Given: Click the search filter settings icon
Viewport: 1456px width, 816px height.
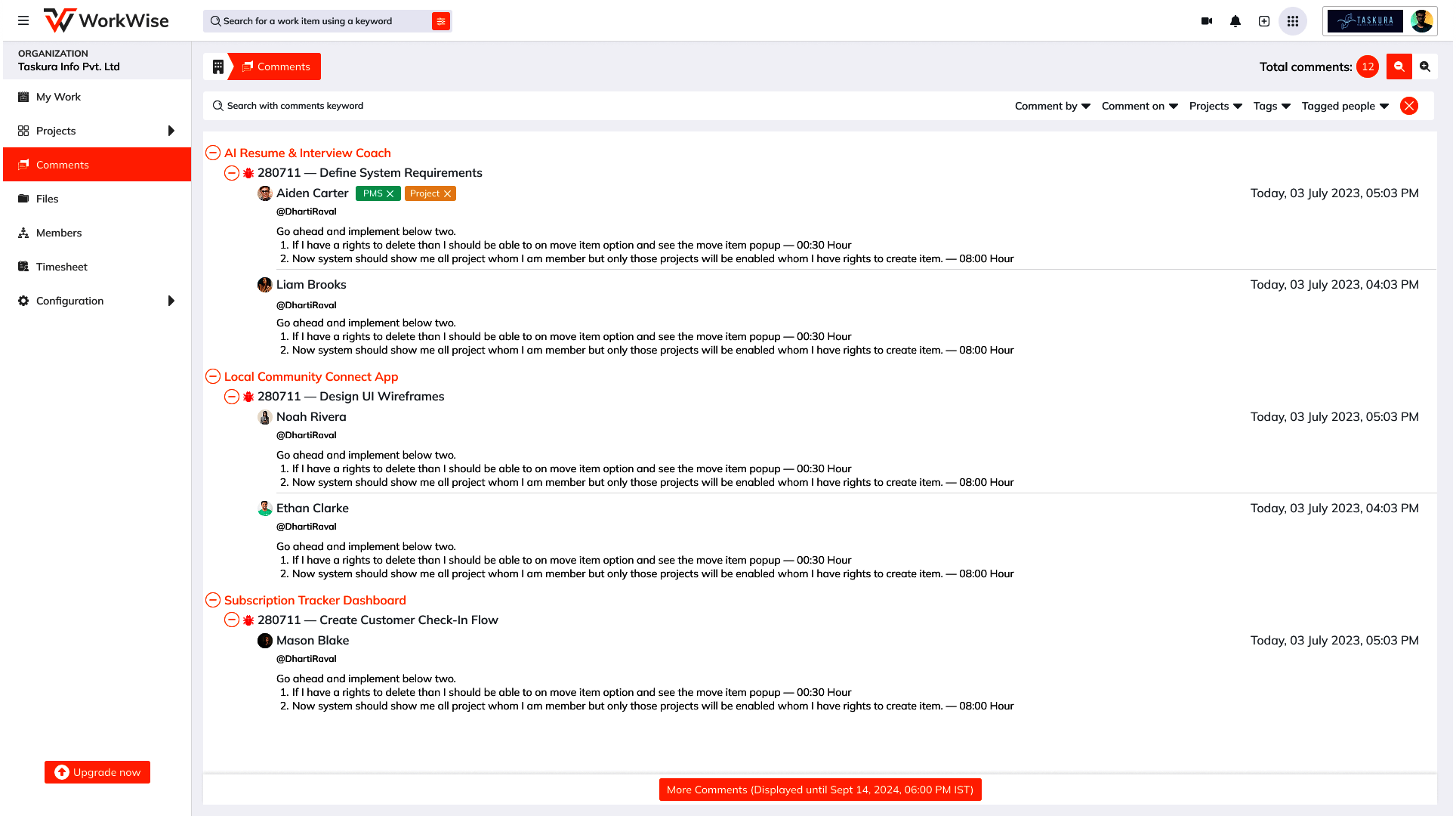Looking at the screenshot, I should click(441, 21).
